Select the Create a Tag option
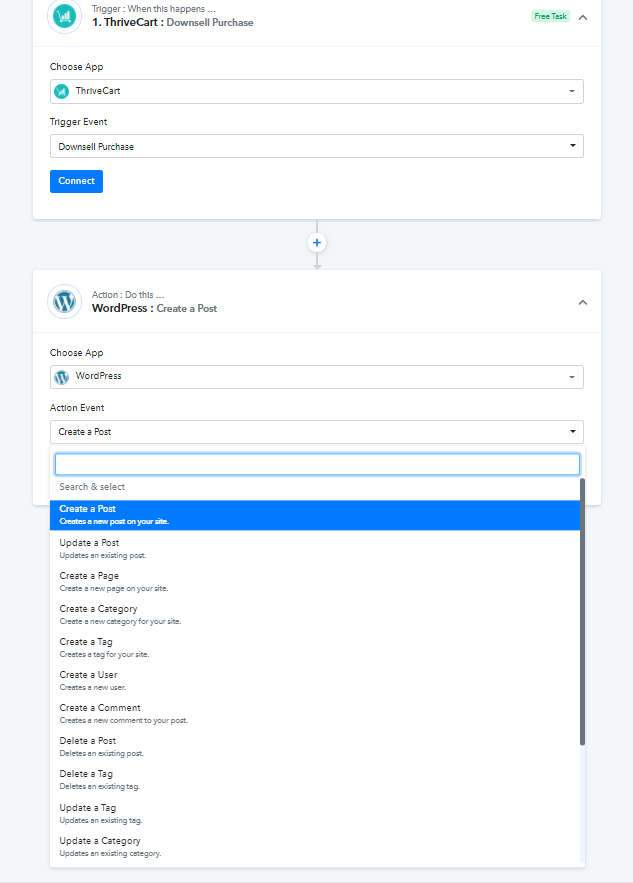 [x=315, y=648]
